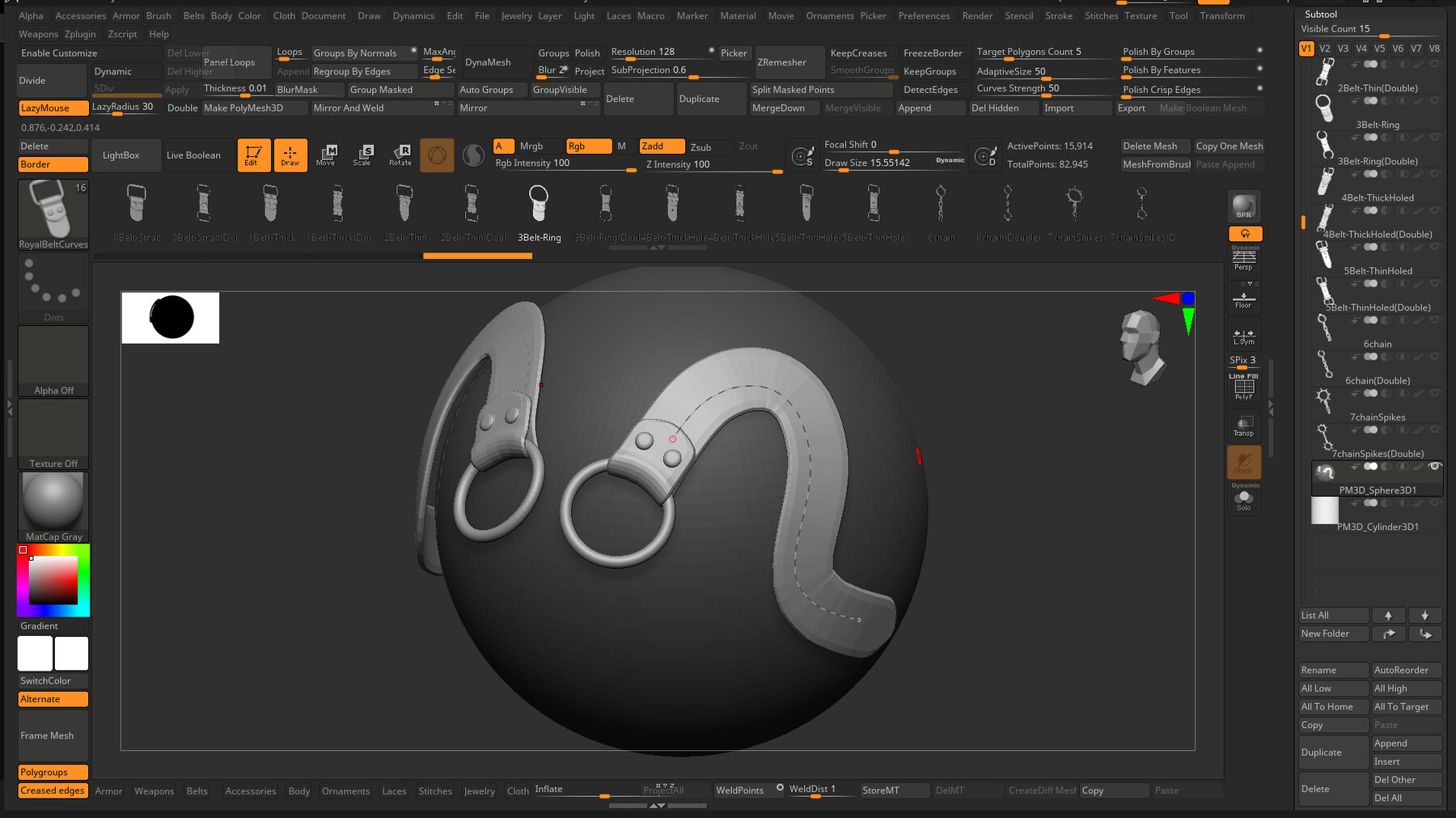Toggle Line Fill PolyF icon

click(x=1244, y=387)
